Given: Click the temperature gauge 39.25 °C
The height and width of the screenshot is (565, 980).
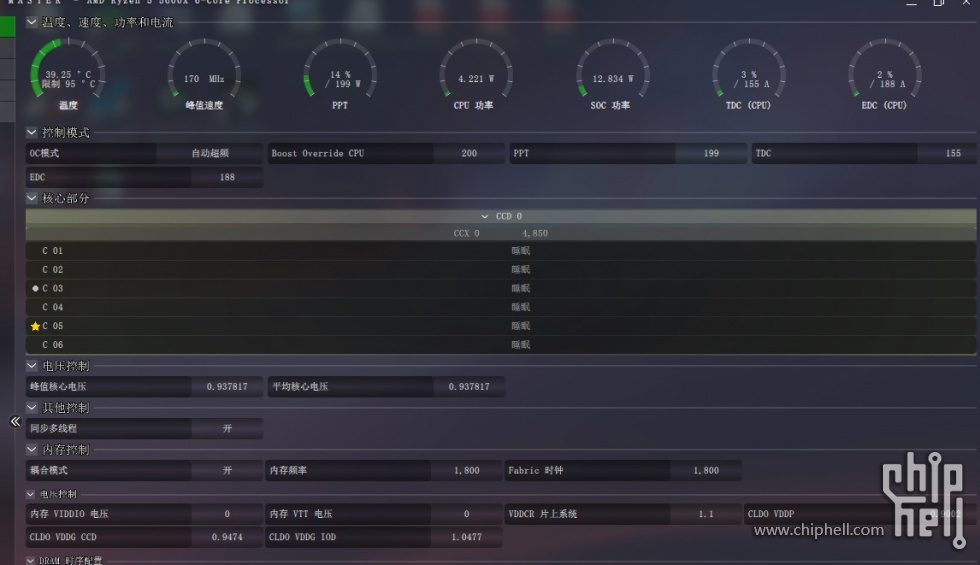Looking at the screenshot, I should (68, 69).
